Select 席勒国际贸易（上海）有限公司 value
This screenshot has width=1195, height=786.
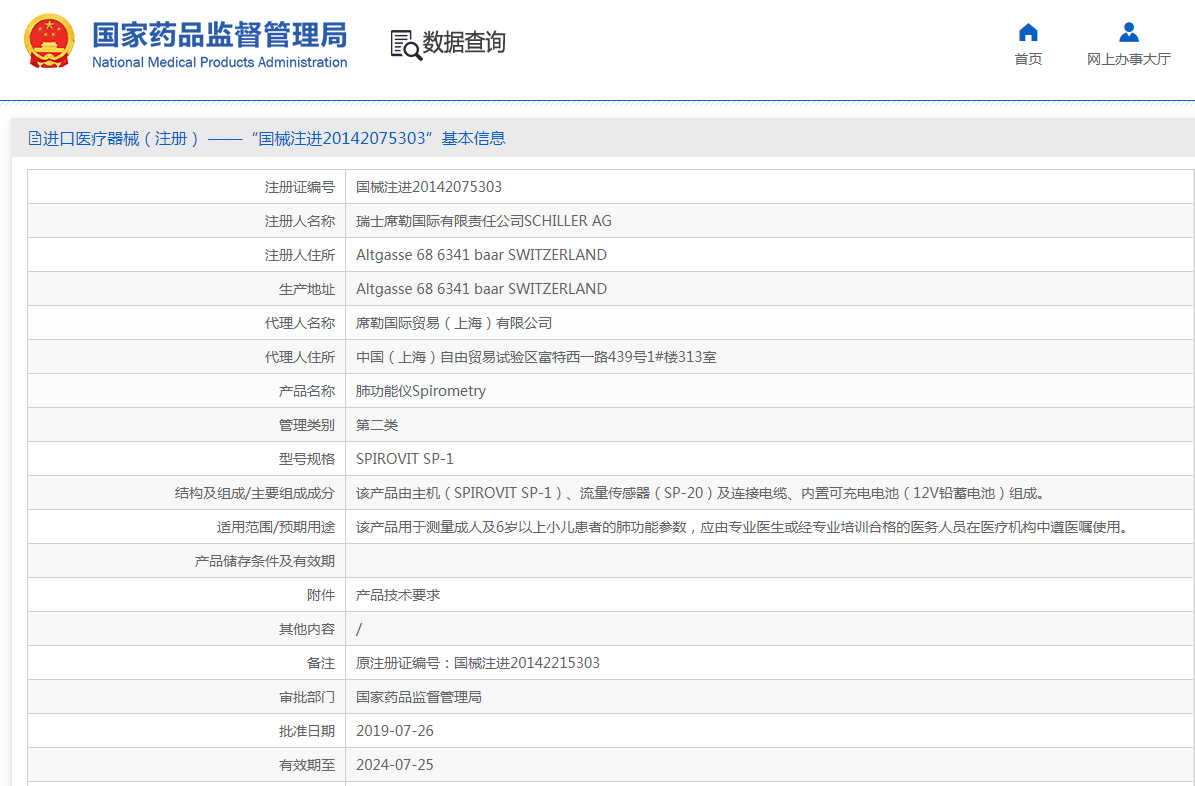454,323
